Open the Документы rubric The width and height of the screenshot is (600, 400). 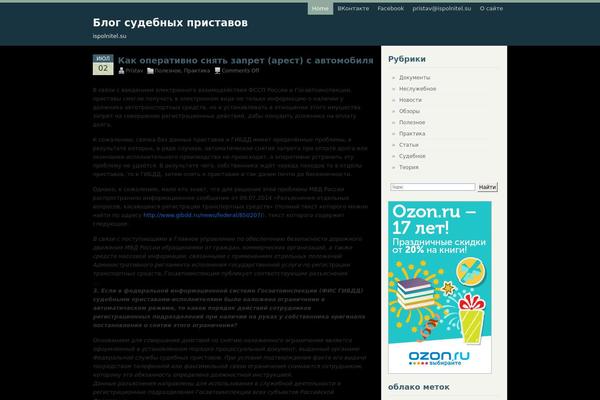414,77
